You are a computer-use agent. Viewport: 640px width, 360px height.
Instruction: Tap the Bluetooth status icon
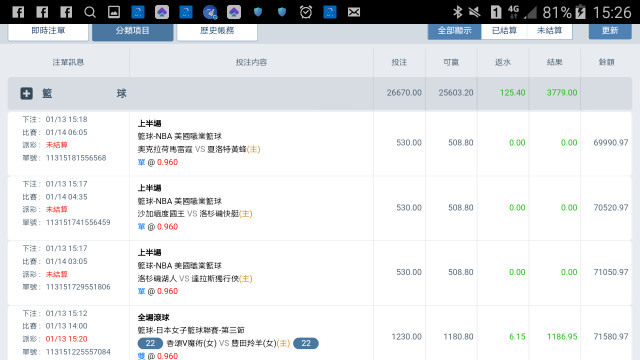458,12
